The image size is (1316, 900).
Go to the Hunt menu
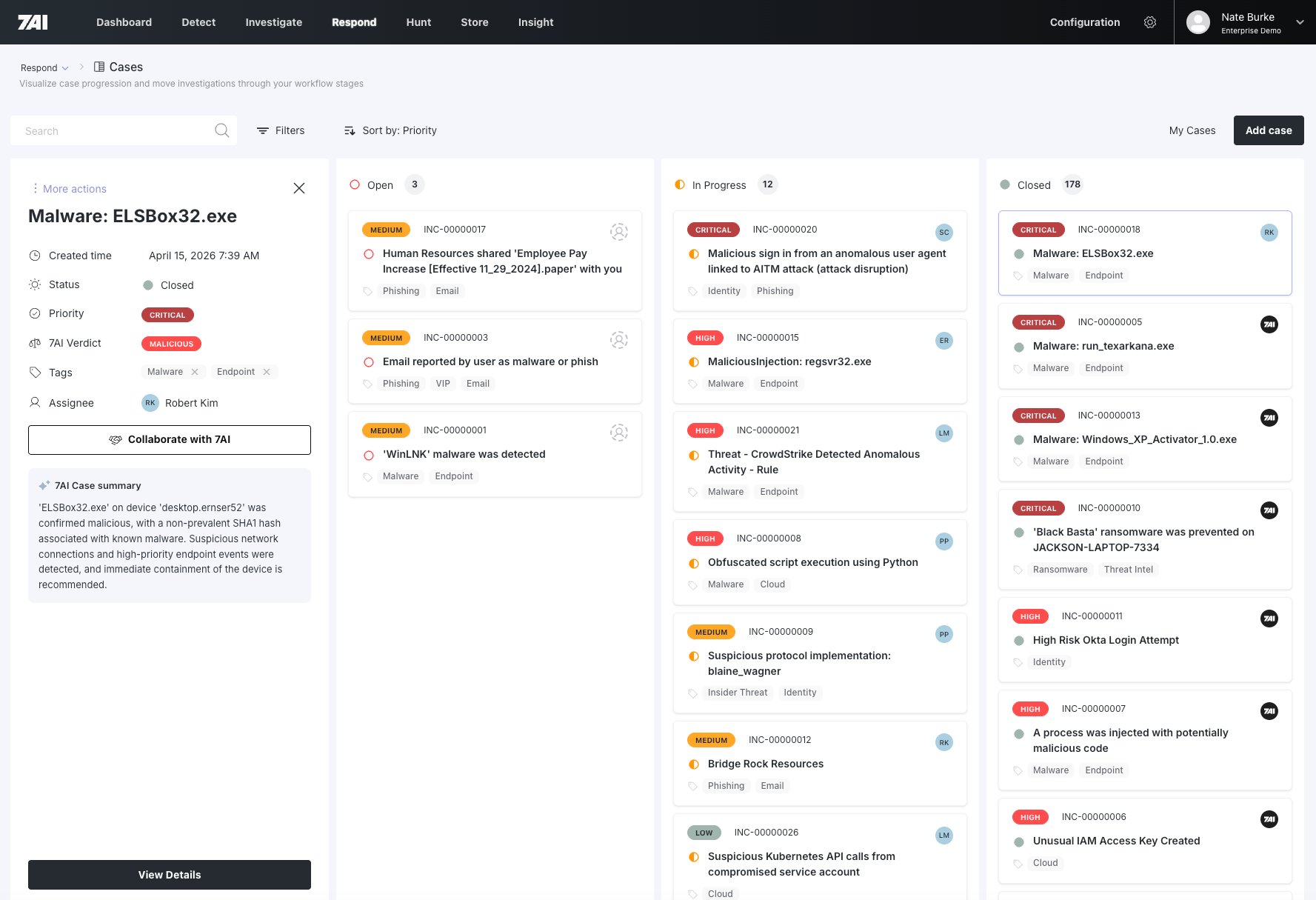[x=418, y=22]
